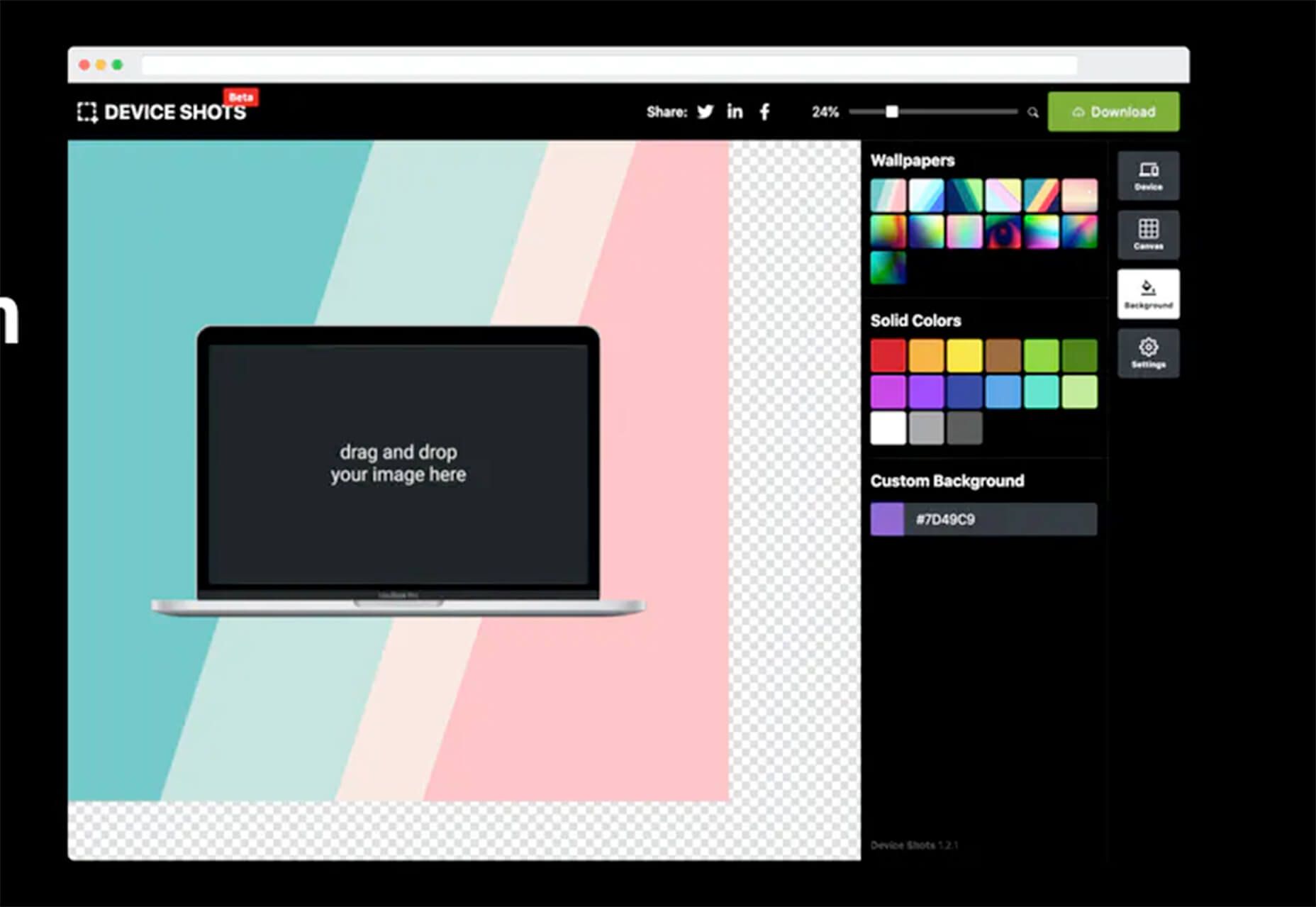Click the laptop screen drag and drop area
The height and width of the screenshot is (907, 1316).
tap(398, 464)
